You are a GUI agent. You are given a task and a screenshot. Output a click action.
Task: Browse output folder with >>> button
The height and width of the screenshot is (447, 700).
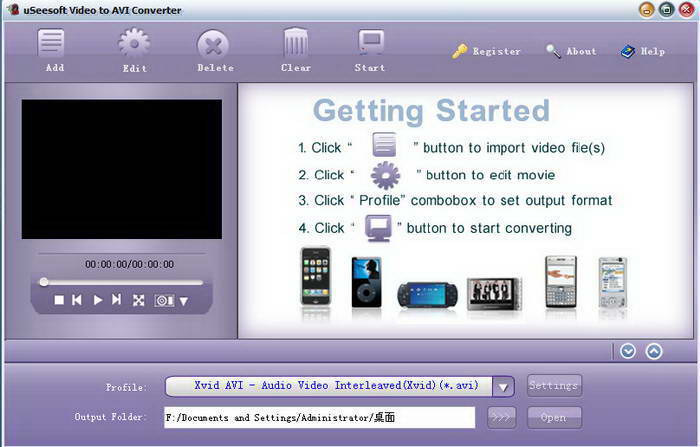click(501, 418)
